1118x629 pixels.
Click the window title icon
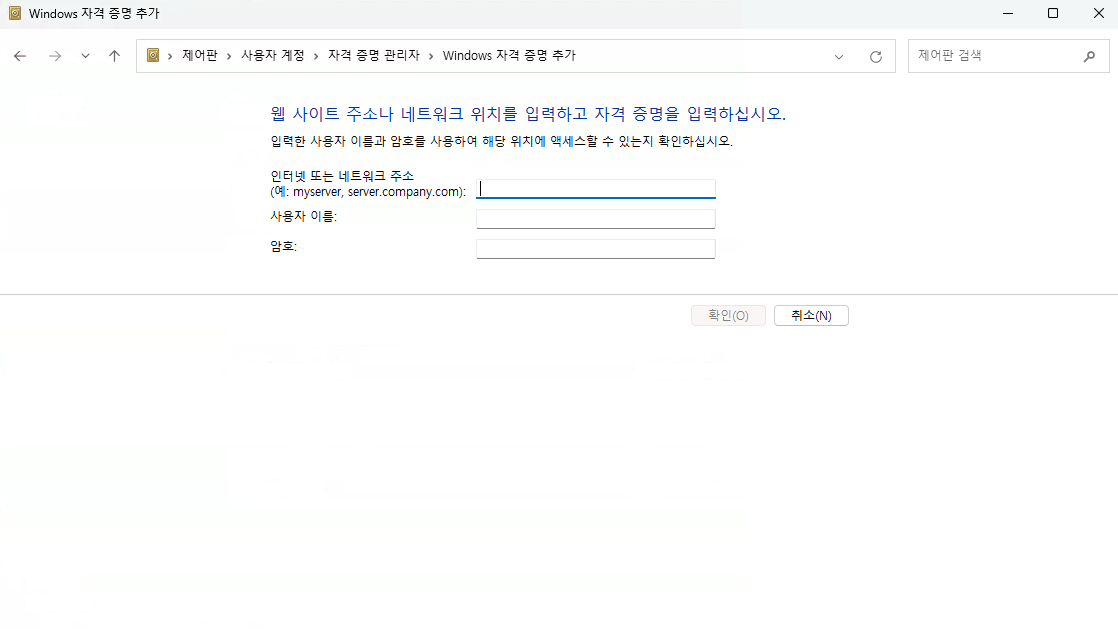click(x=14, y=14)
